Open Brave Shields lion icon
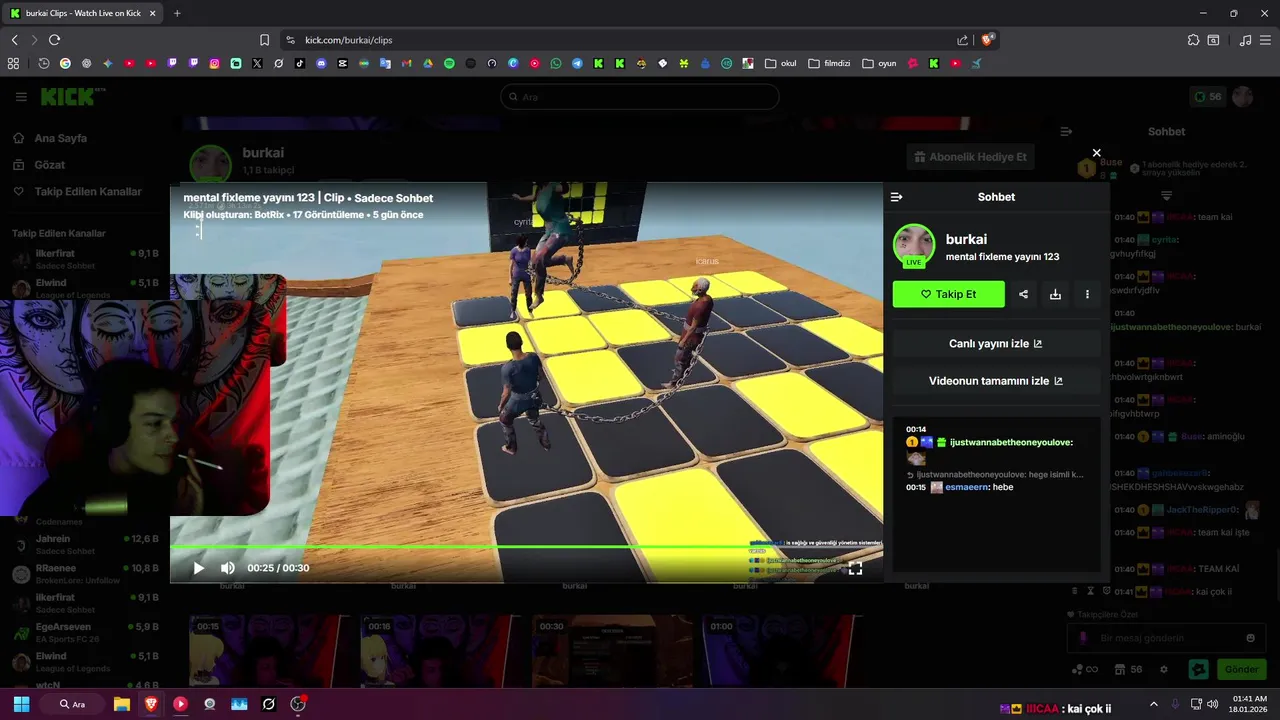Screen dimensions: 1280x720 (987, 40)
